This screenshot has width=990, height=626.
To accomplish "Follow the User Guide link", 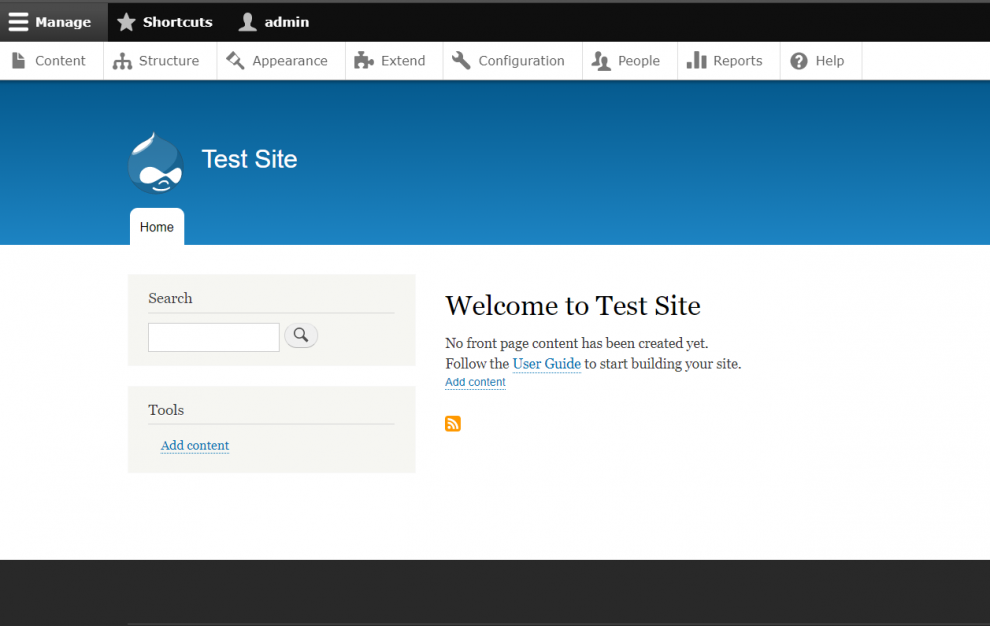I will (x=546, y=363).
